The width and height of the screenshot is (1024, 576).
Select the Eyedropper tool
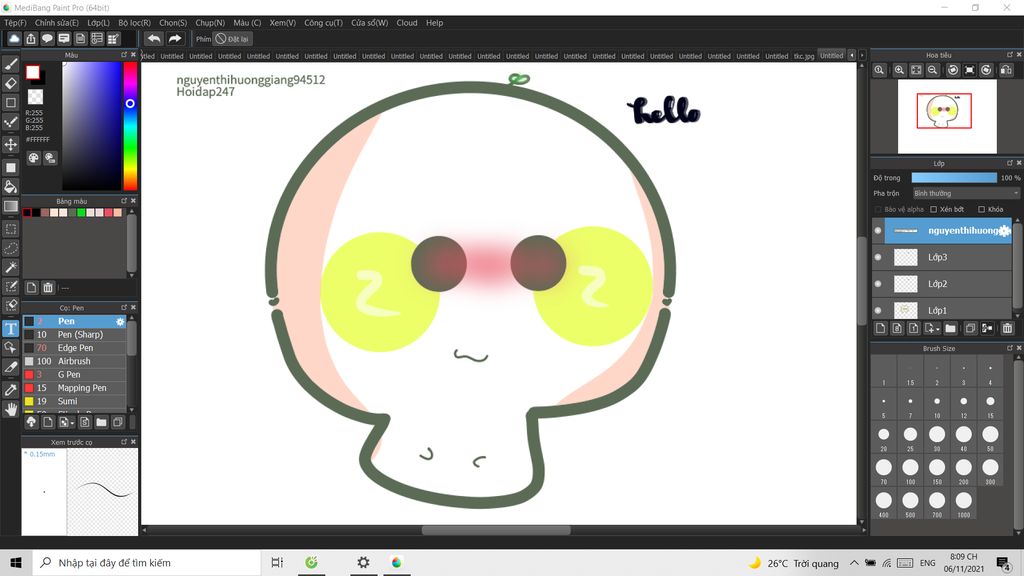click(10, 390)
